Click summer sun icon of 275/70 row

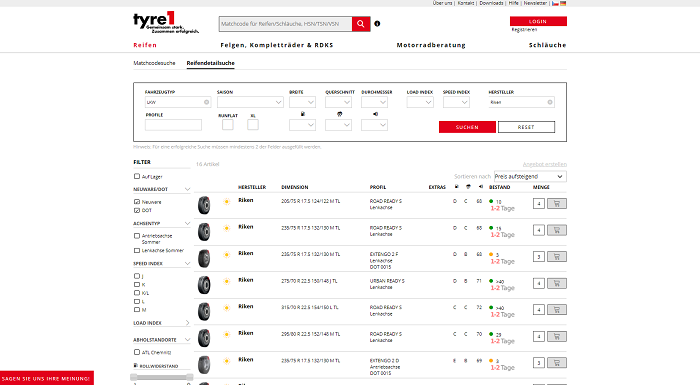pyautogui.click(x=227, y=281)
